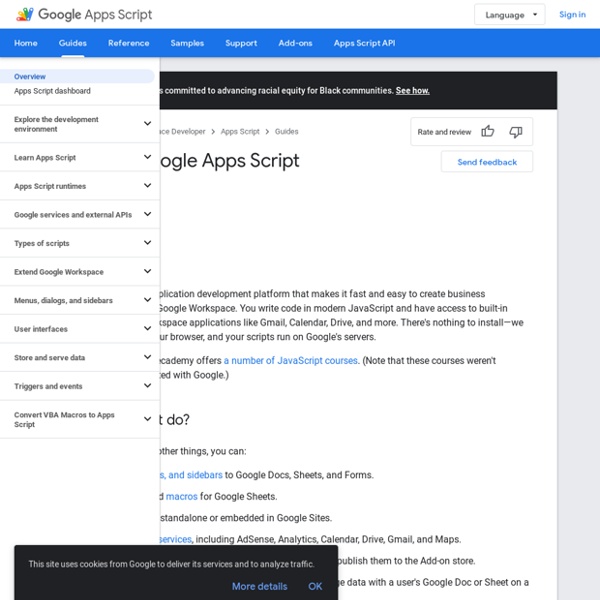Image resolution: width=600 pixels, height=600 pixels.
Task: Click the Apps Script breadcrumb link
Action: (x=240, y=131)
